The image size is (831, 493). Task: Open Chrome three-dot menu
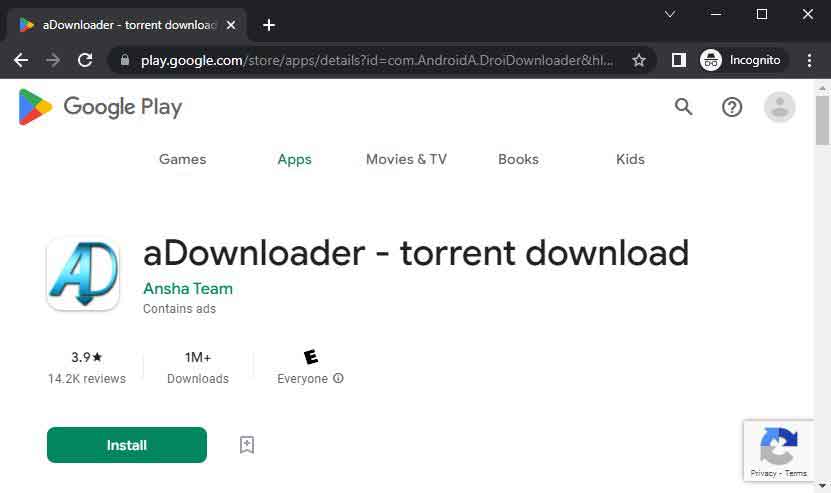coord(809,60)
